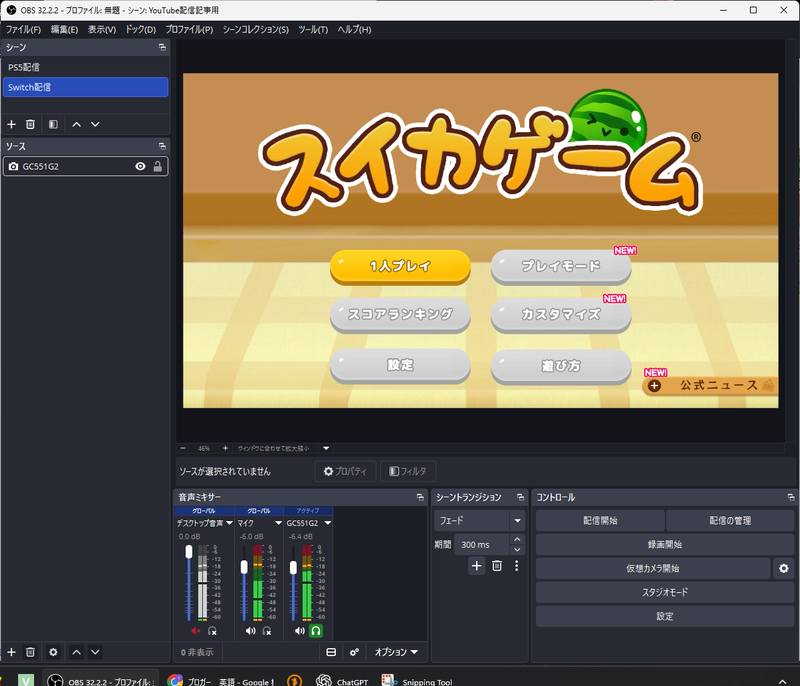800x686 pixels.
Task: Move the source up in the Sources toolbar
Action: click(x=77, y=652)
